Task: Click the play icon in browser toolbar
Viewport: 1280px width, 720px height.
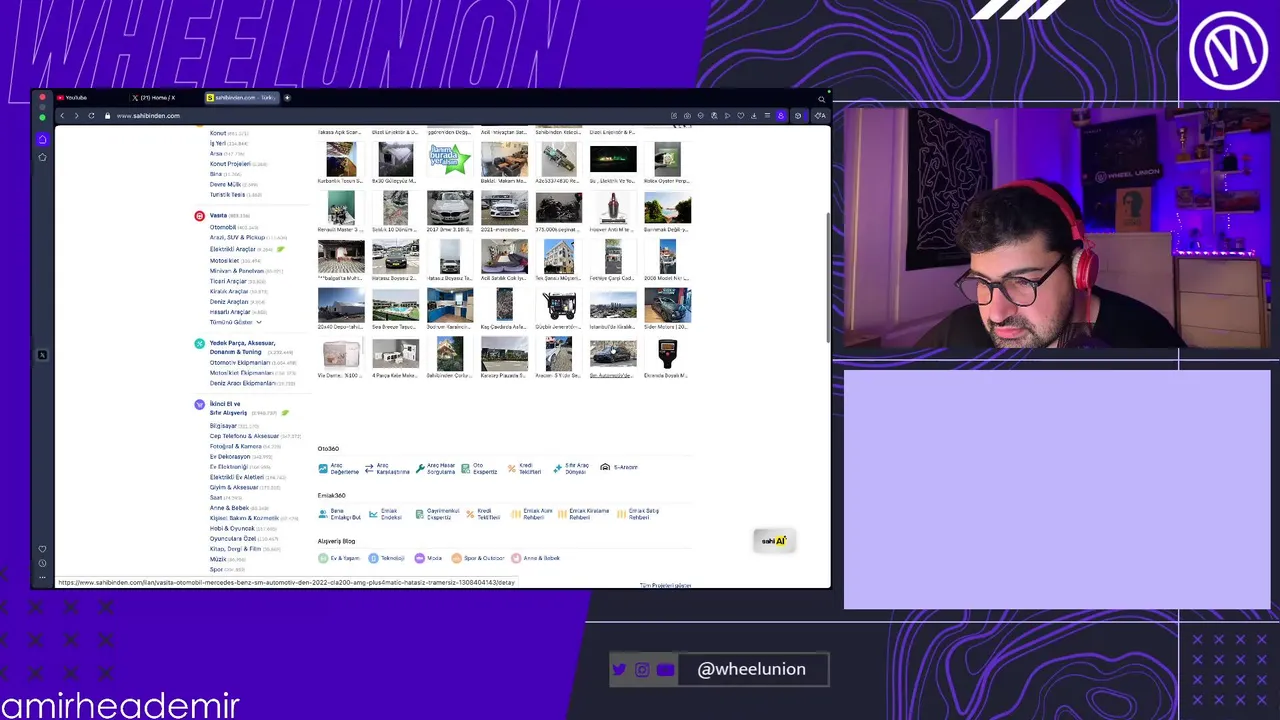Action: coord(727,116)
